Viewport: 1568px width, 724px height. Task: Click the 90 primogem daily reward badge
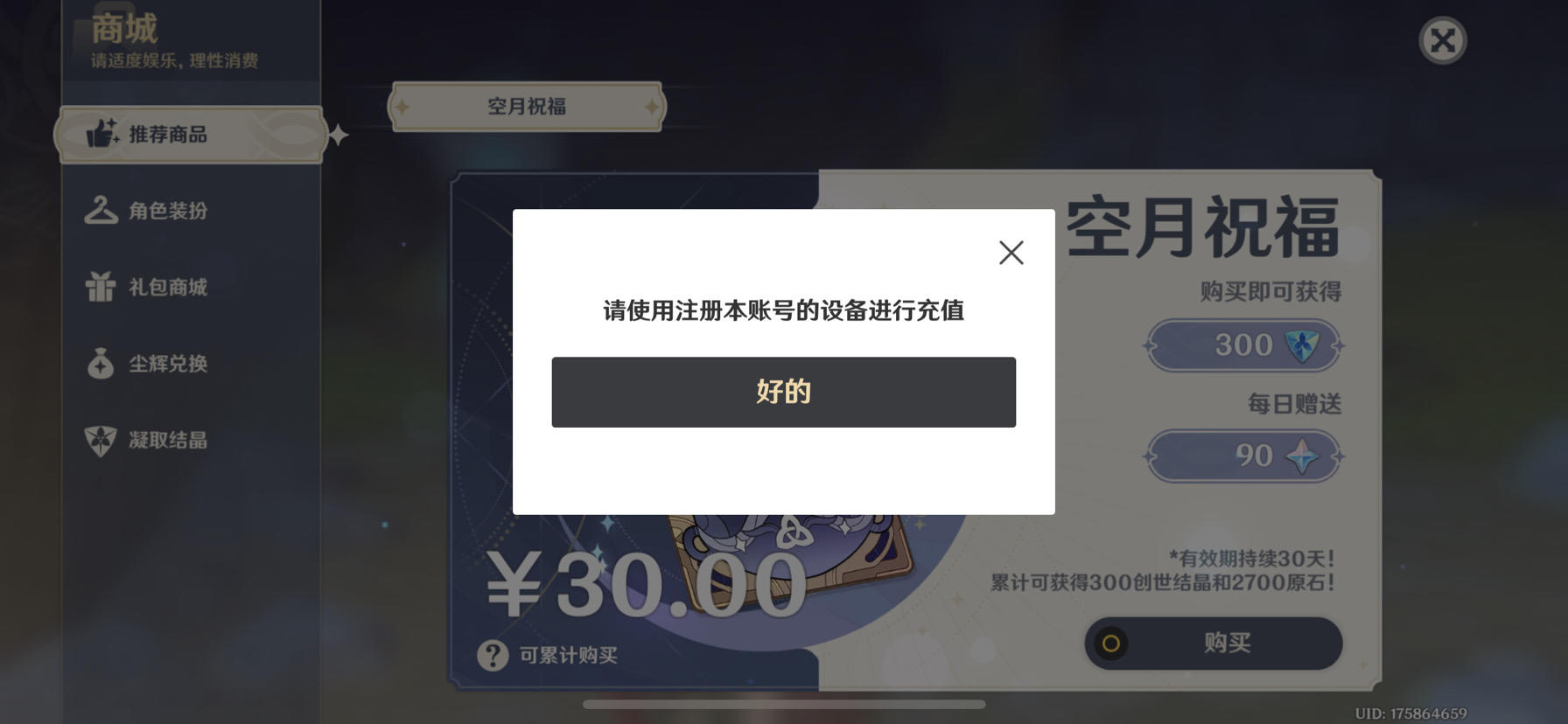[x=1243, y=456]
